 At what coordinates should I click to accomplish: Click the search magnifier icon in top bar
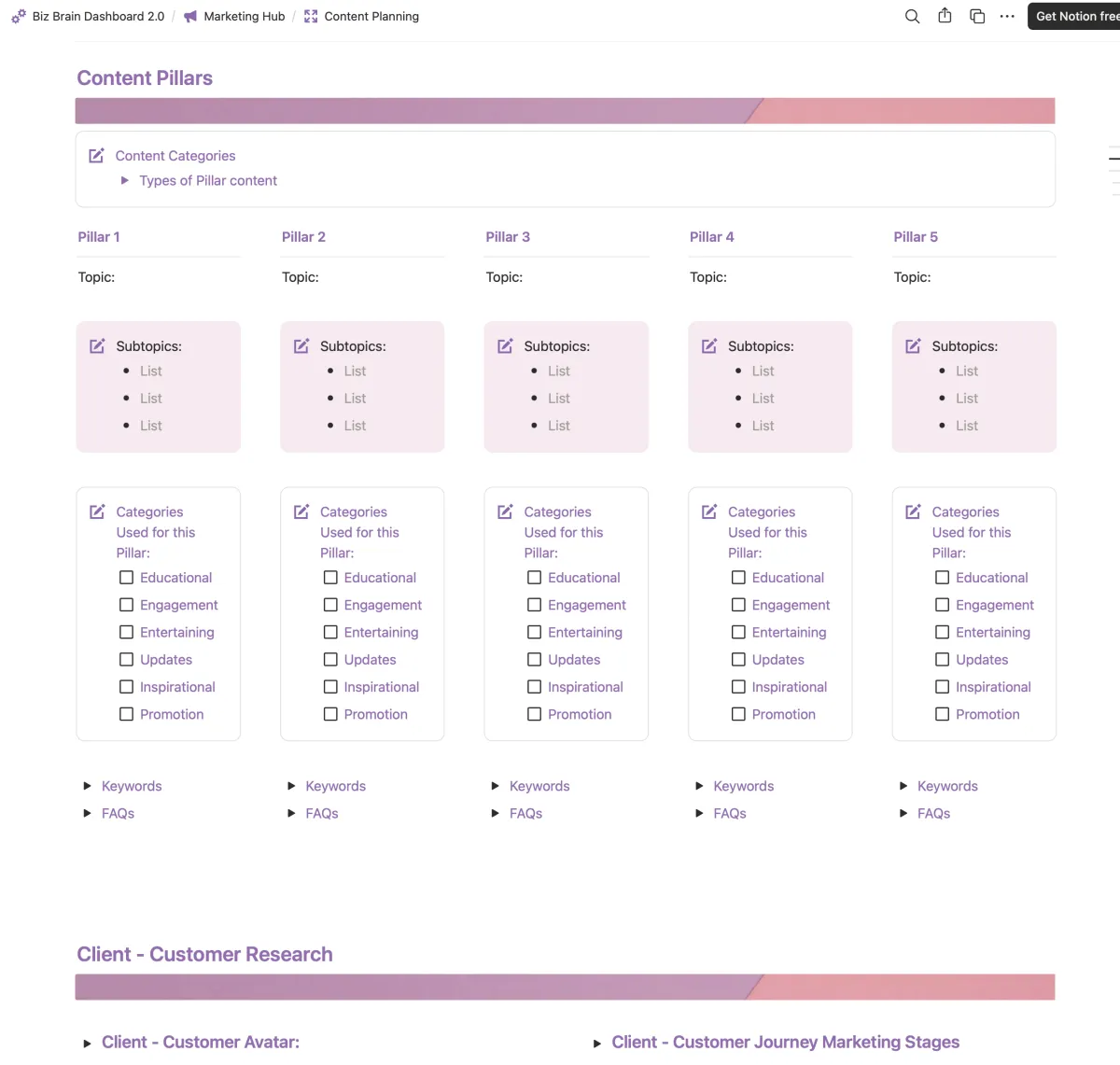coord(912,16)
